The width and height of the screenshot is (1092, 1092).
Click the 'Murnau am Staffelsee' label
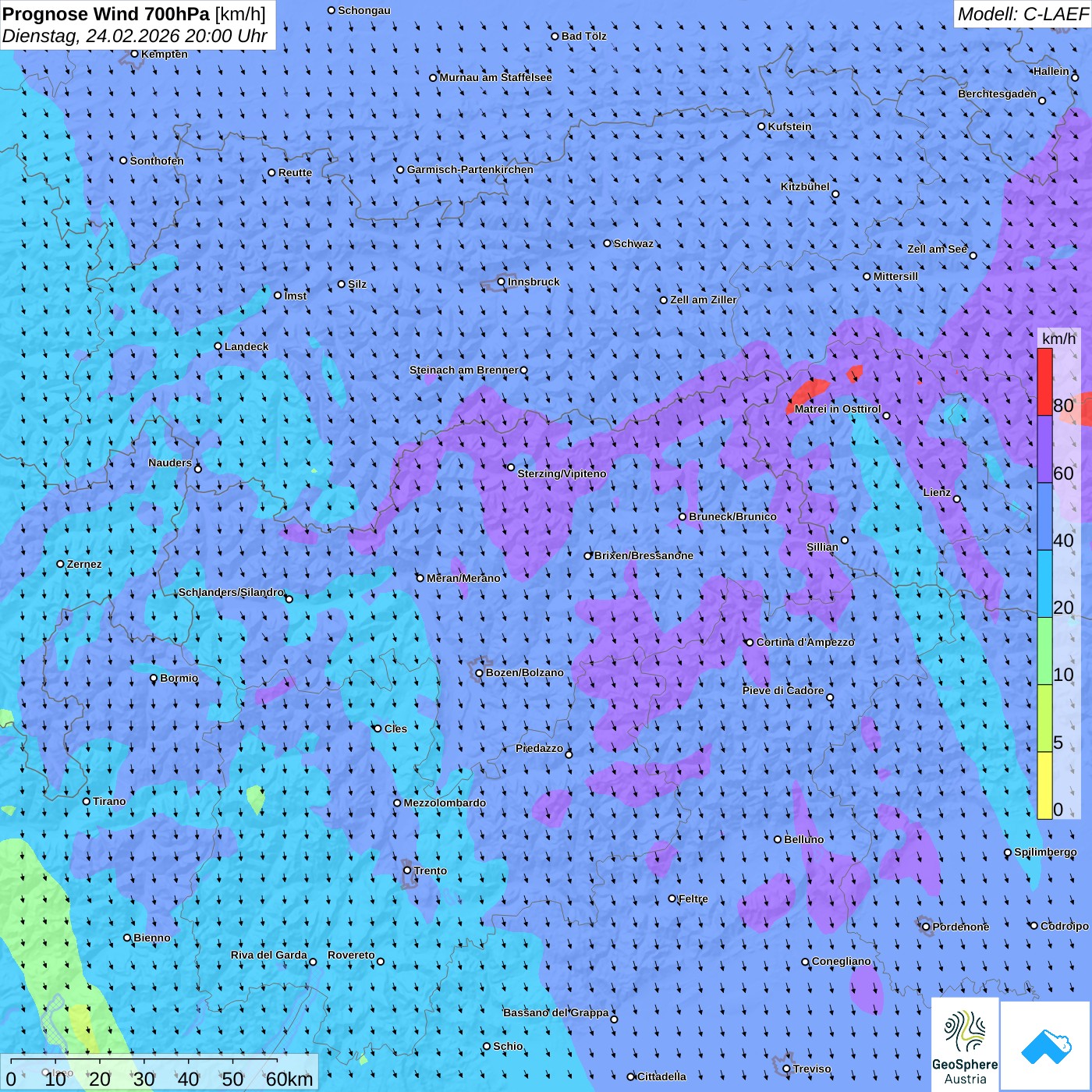496,77
